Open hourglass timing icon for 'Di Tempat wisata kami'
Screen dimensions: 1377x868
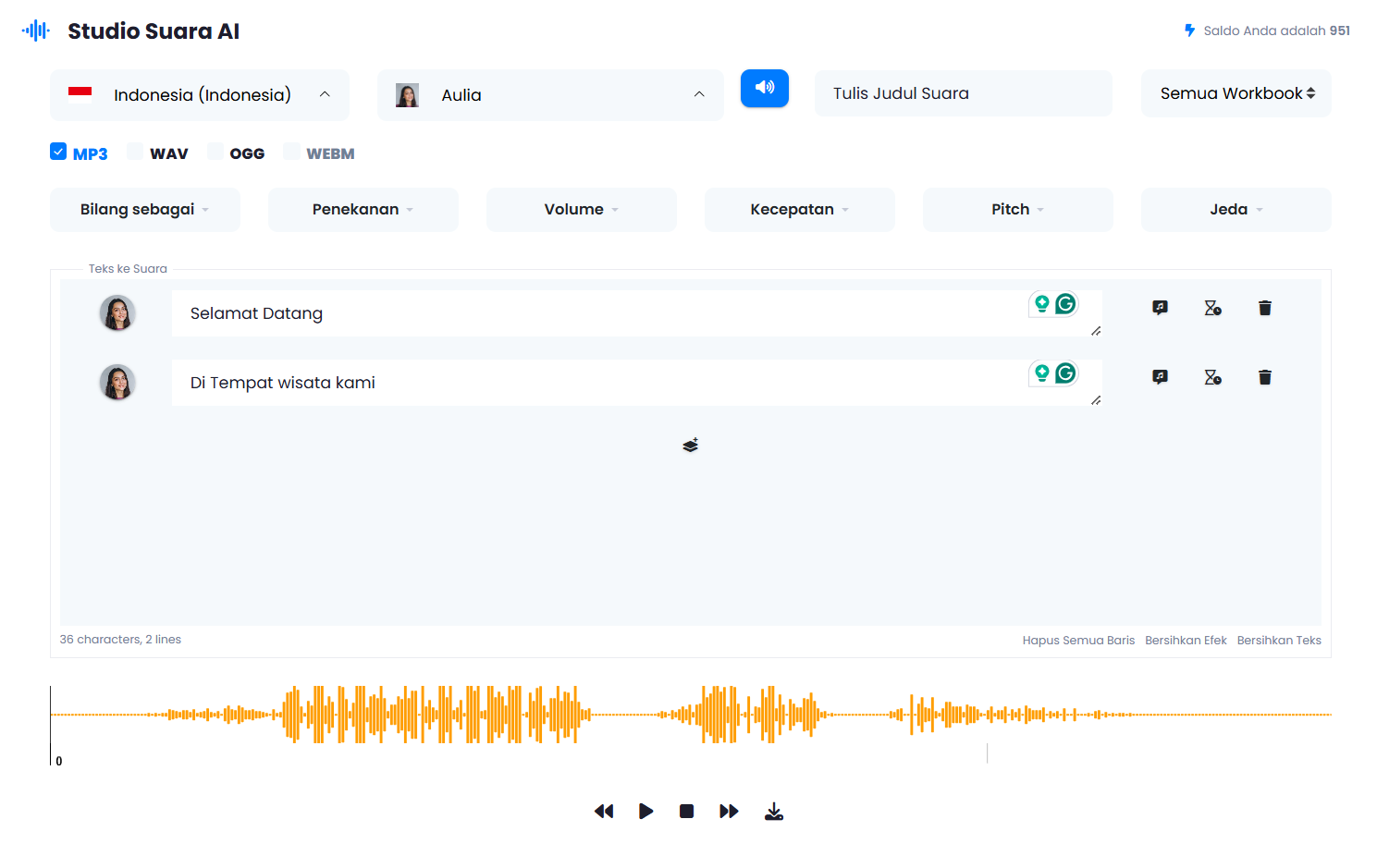1212,377
